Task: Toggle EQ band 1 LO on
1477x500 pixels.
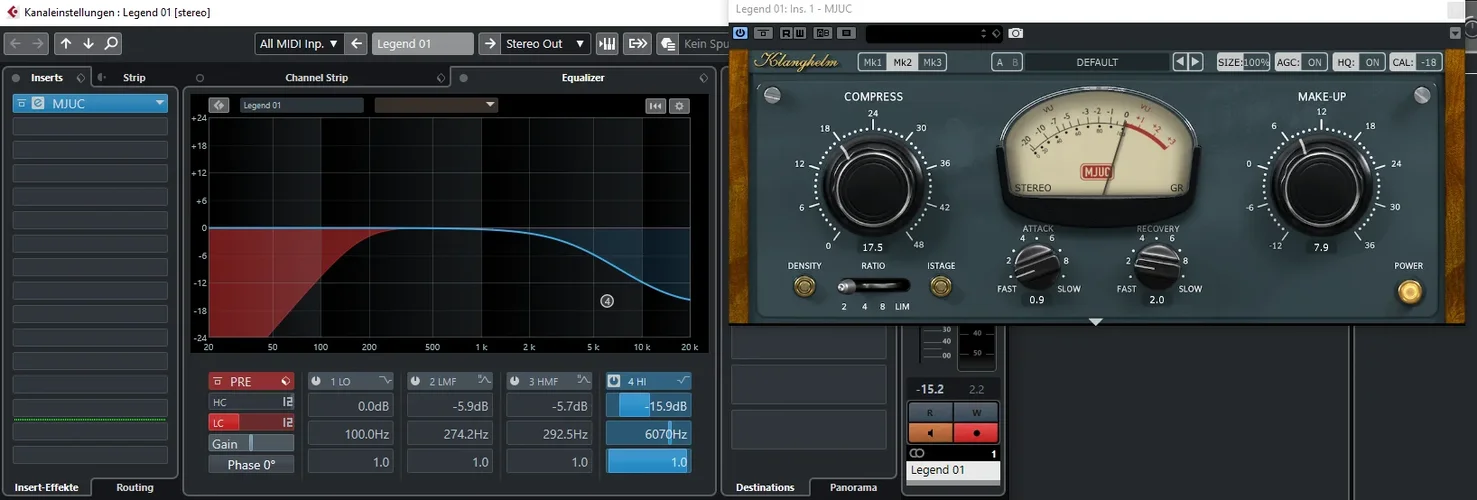Action: tap(316, 381)
